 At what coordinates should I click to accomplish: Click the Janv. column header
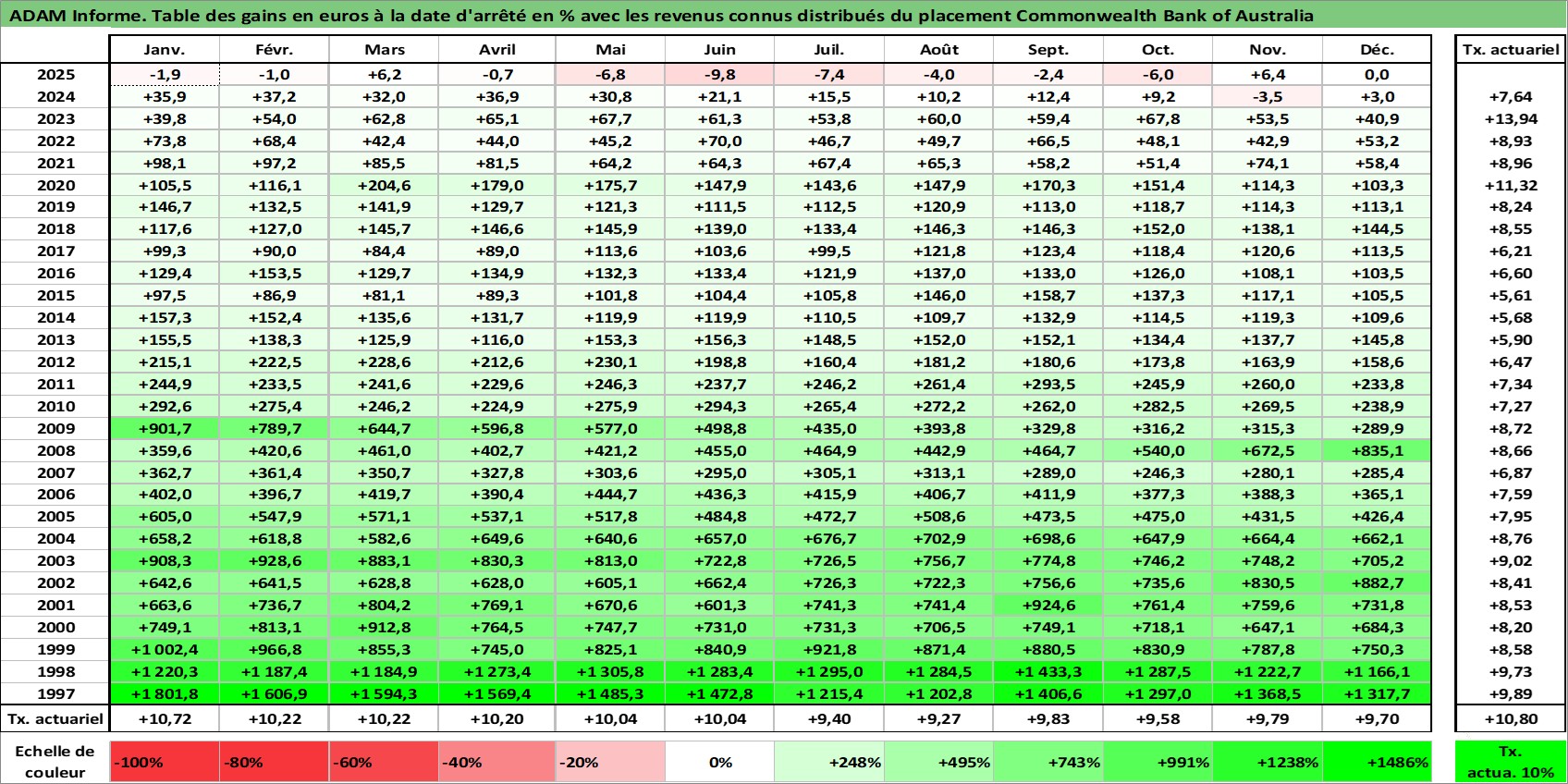coord(165,50)
